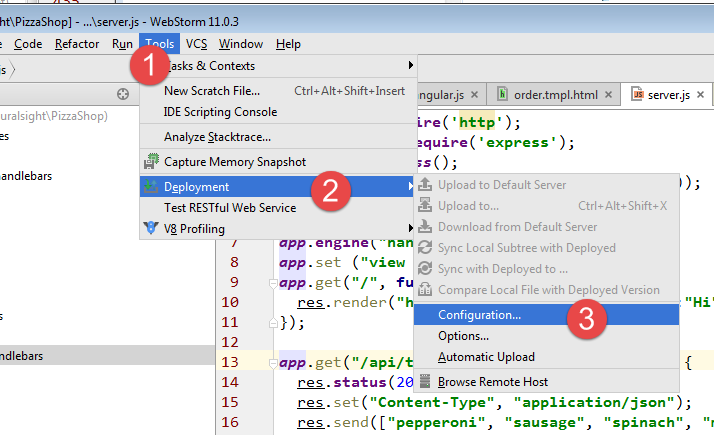Click the 'express' string in code
This screenshot has height=435, width=714.
tap(517, 143)
